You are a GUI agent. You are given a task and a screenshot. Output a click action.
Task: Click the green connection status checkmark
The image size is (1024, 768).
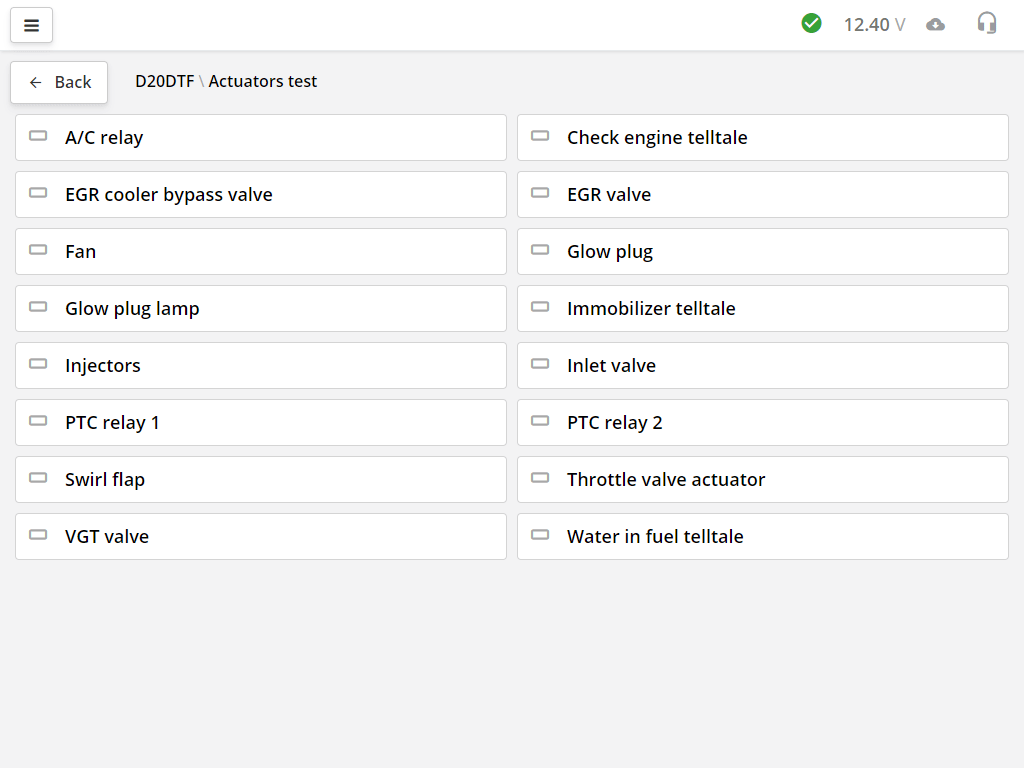[811, 23]
